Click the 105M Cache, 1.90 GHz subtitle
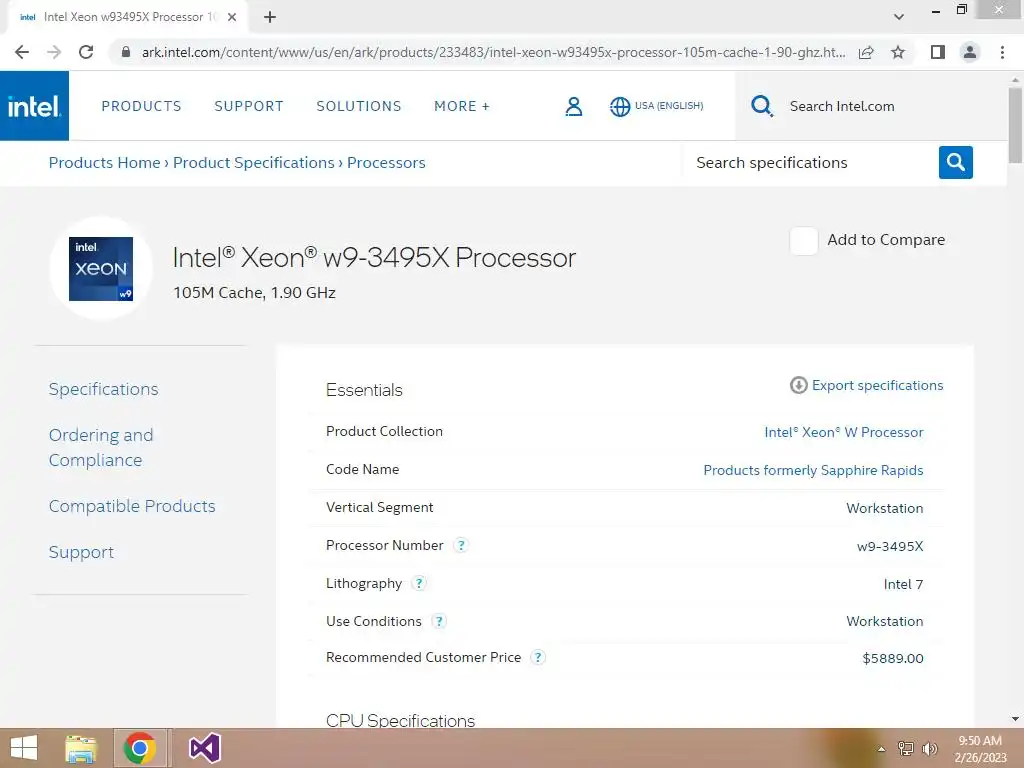 click(x=254, y=293)
